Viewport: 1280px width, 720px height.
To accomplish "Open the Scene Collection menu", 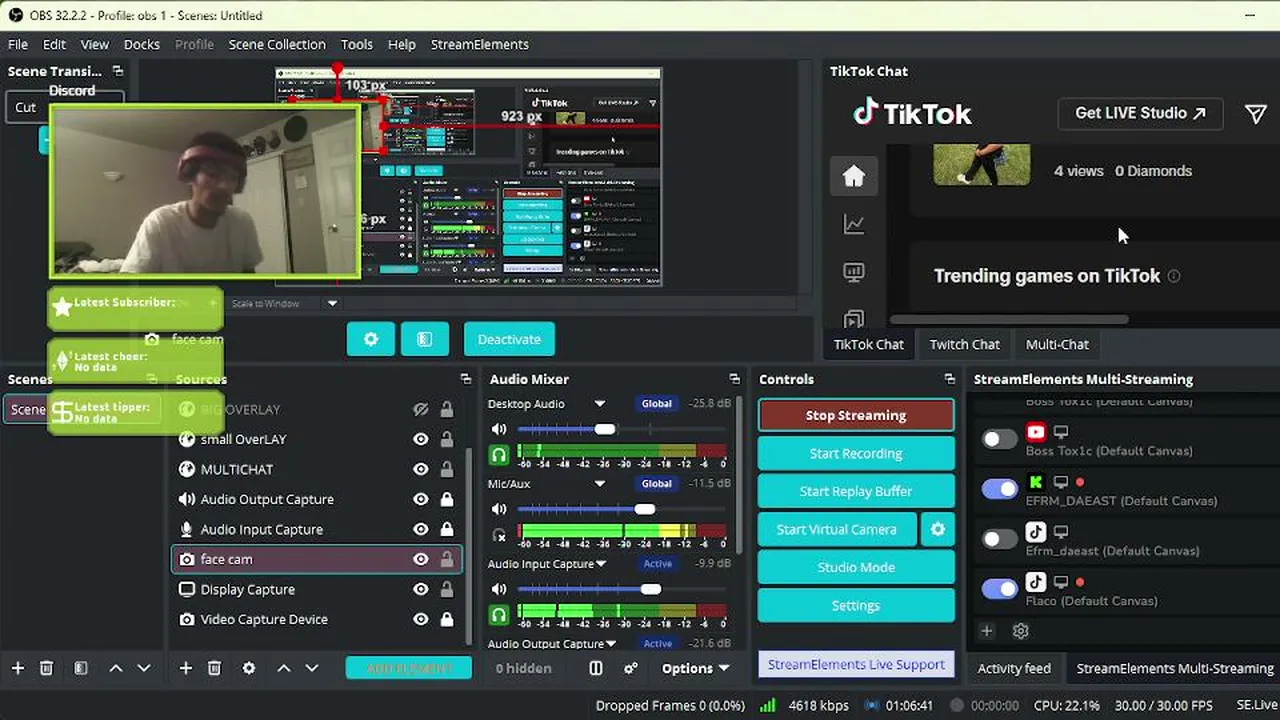I will (277, 44).
